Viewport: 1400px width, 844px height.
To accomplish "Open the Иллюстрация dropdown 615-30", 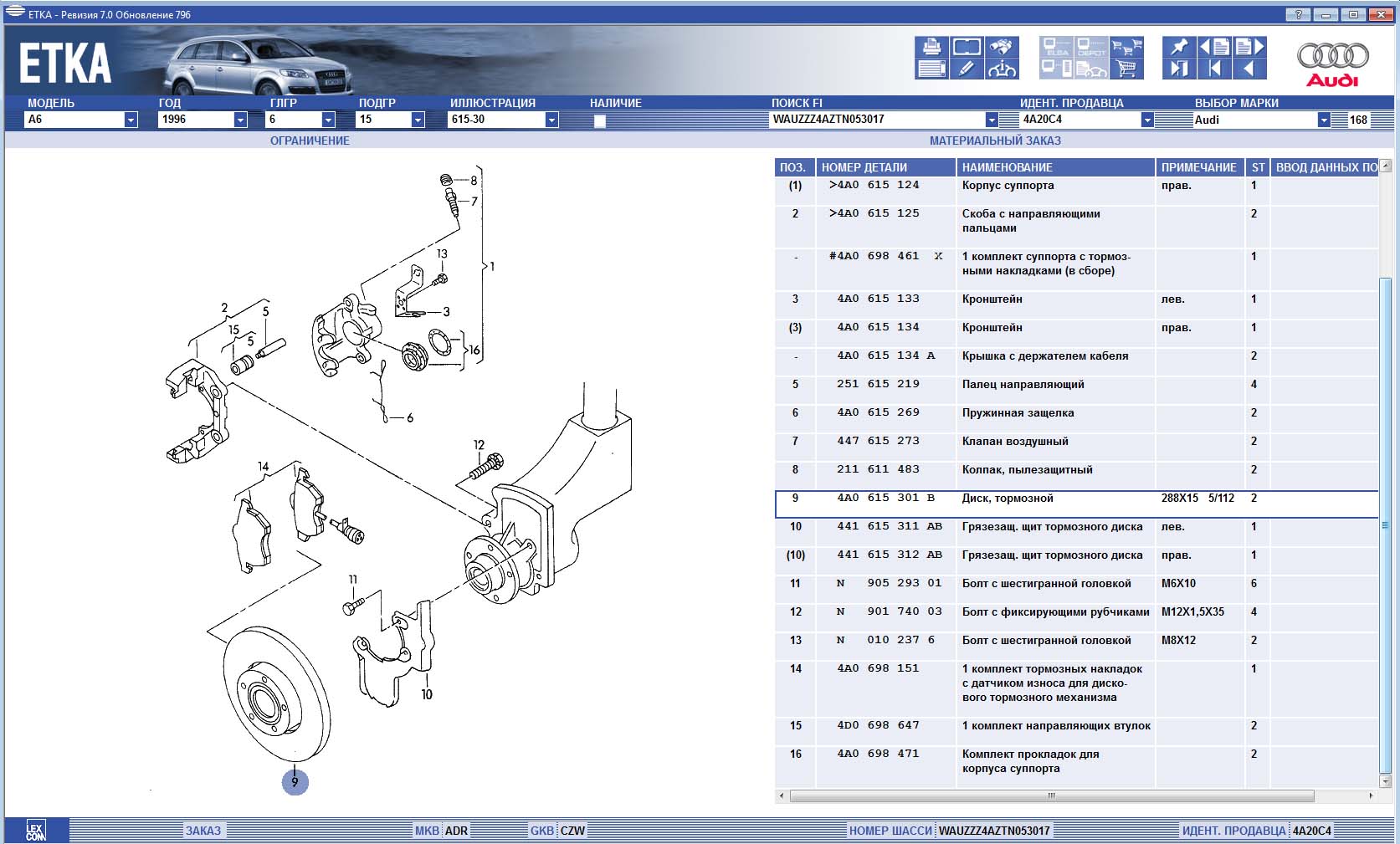I will (551, 120).
